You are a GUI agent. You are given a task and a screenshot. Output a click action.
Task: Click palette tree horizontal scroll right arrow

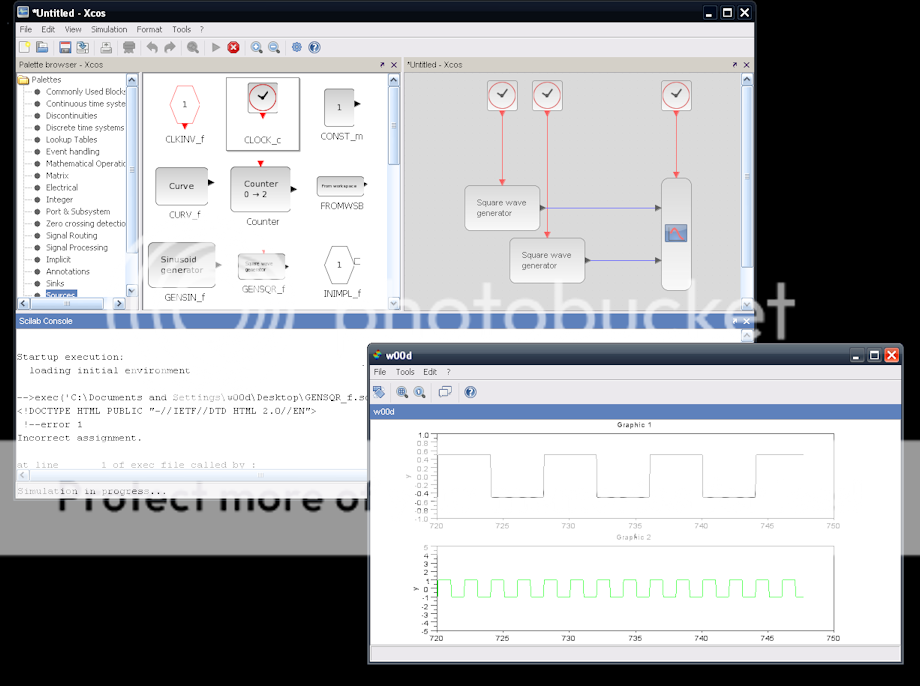119,303
